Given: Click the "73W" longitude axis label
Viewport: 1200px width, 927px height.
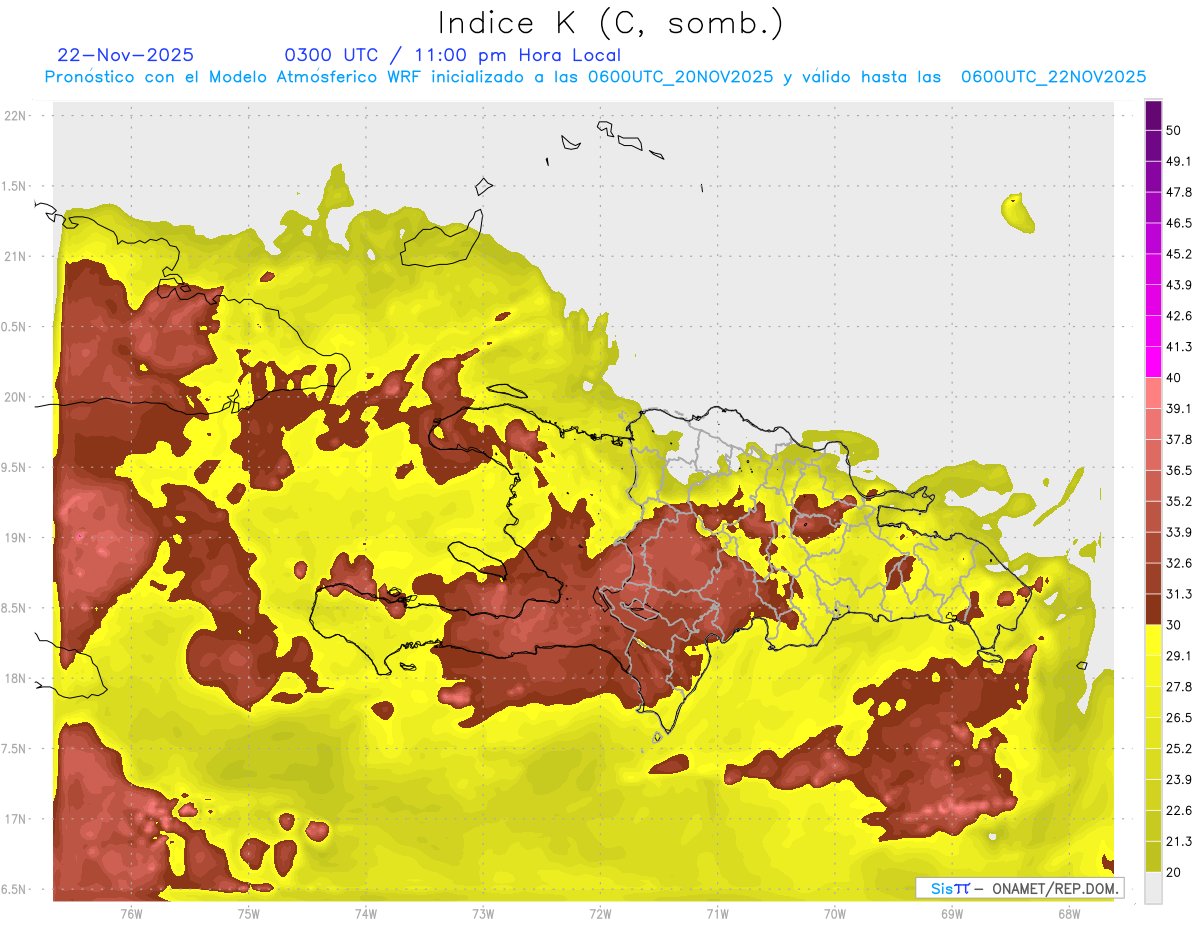Looking at the screenshot, I should (x=483, y=914).
